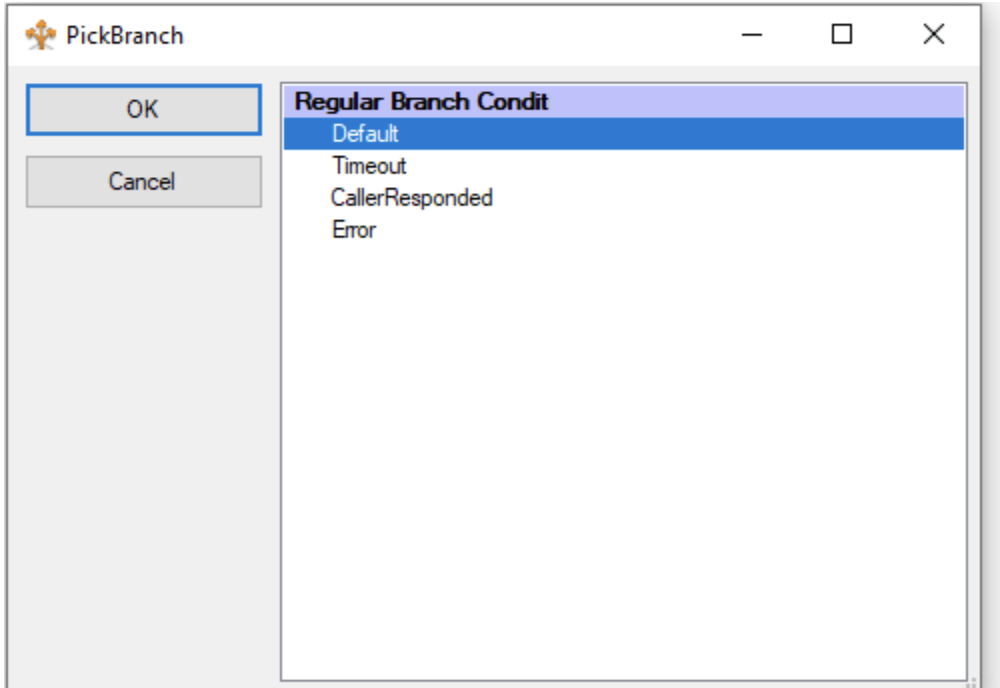Close the PickBranch window
Screen dimensions: 1000x688
(x=934, y=34)
